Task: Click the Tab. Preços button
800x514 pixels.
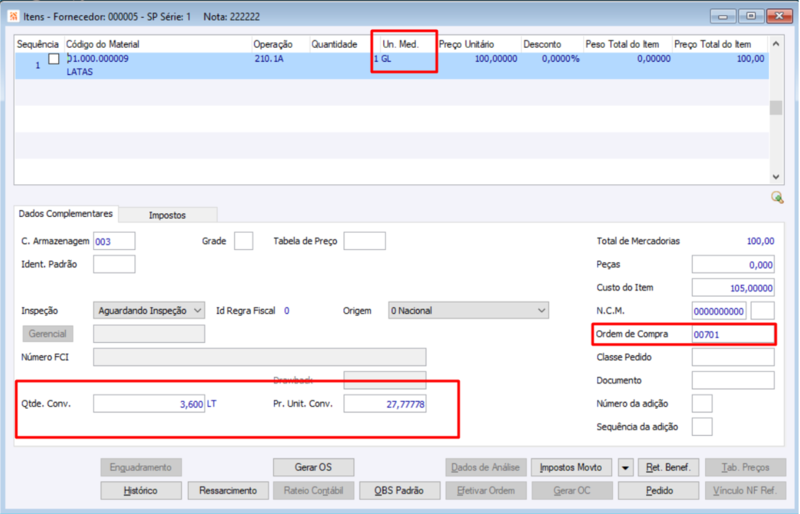Action: pos(745,468)
